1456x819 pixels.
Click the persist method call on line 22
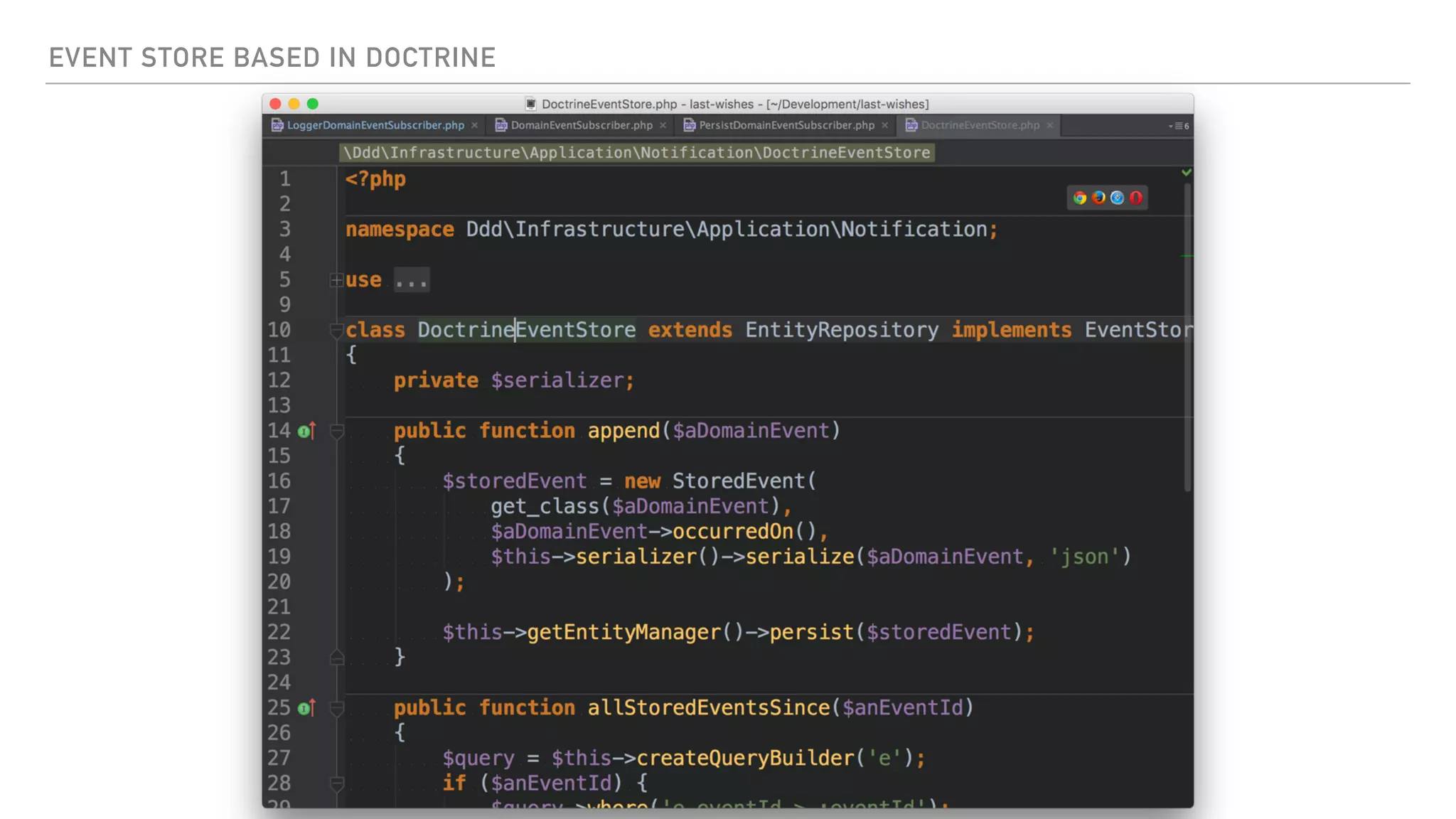tap(811, 632)
